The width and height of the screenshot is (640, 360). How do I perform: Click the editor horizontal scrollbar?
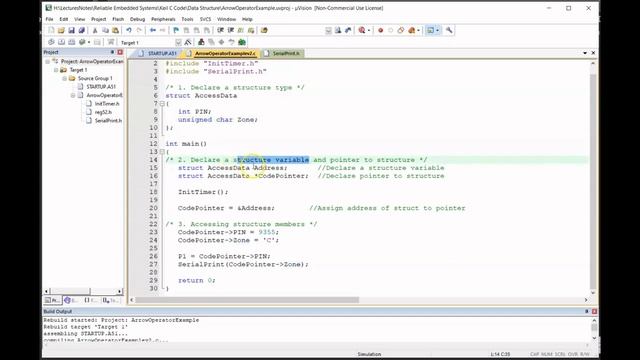(x=247, y=300)
